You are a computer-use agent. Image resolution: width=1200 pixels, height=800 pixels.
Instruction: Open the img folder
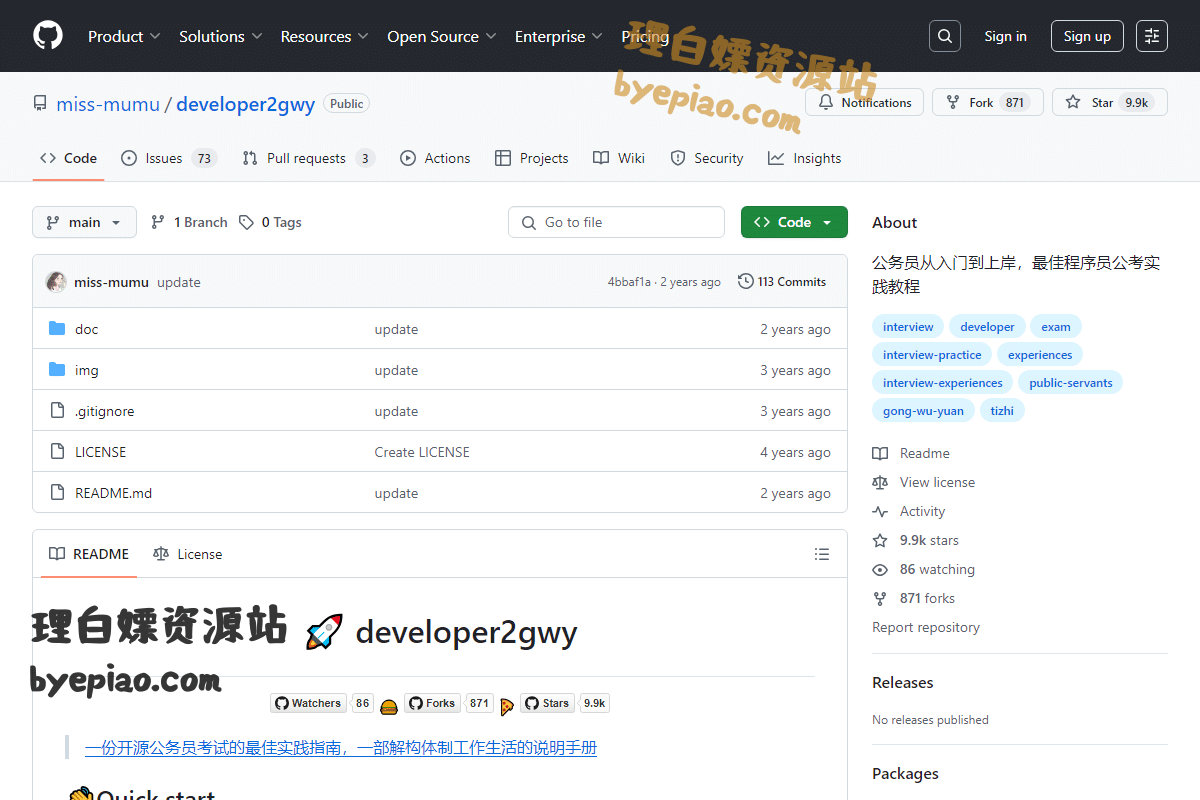pyautogui.click(x=87, y=370)
